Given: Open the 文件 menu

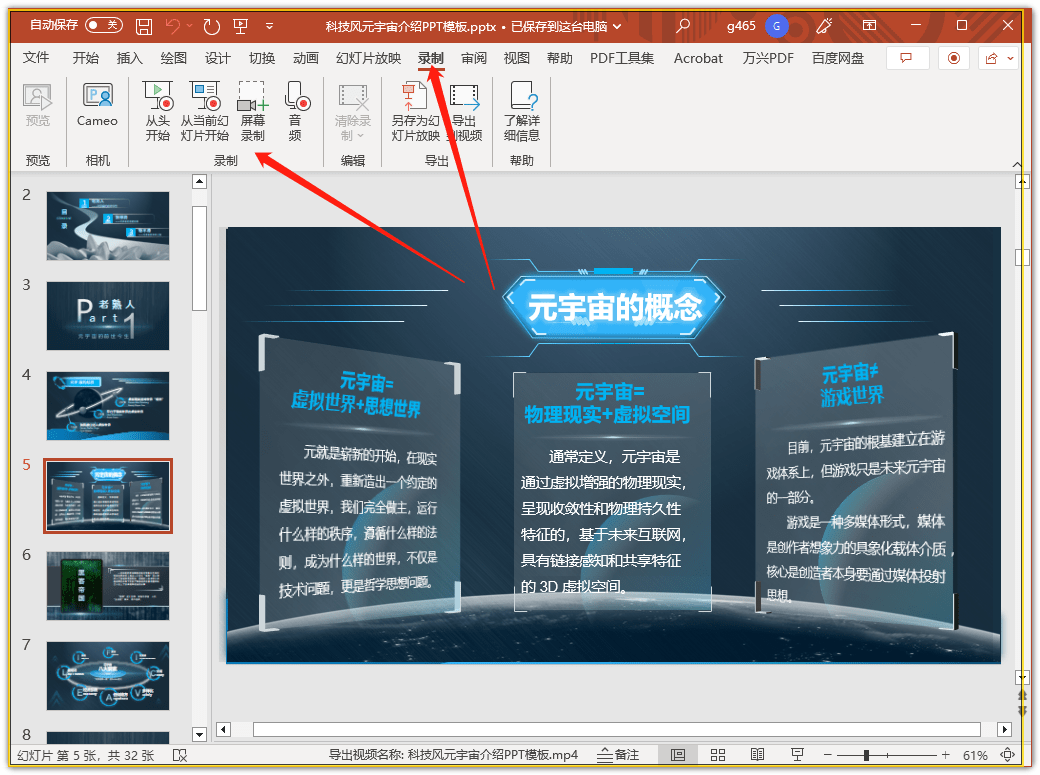Looking at the screenshot, I should (36, 58).
